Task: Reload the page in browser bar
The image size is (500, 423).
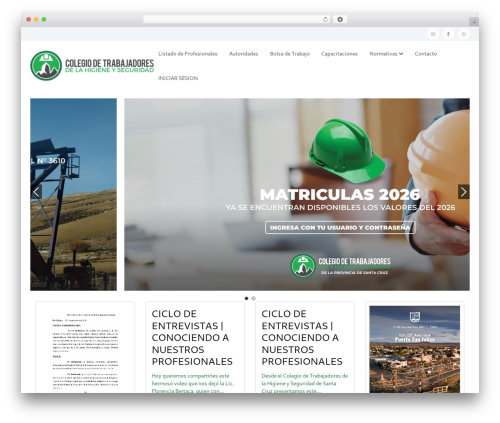Action: [325, 19]
